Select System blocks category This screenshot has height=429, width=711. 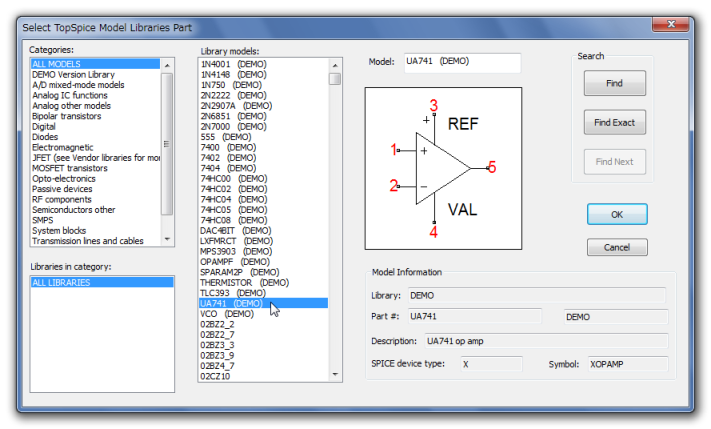(95, 230)
